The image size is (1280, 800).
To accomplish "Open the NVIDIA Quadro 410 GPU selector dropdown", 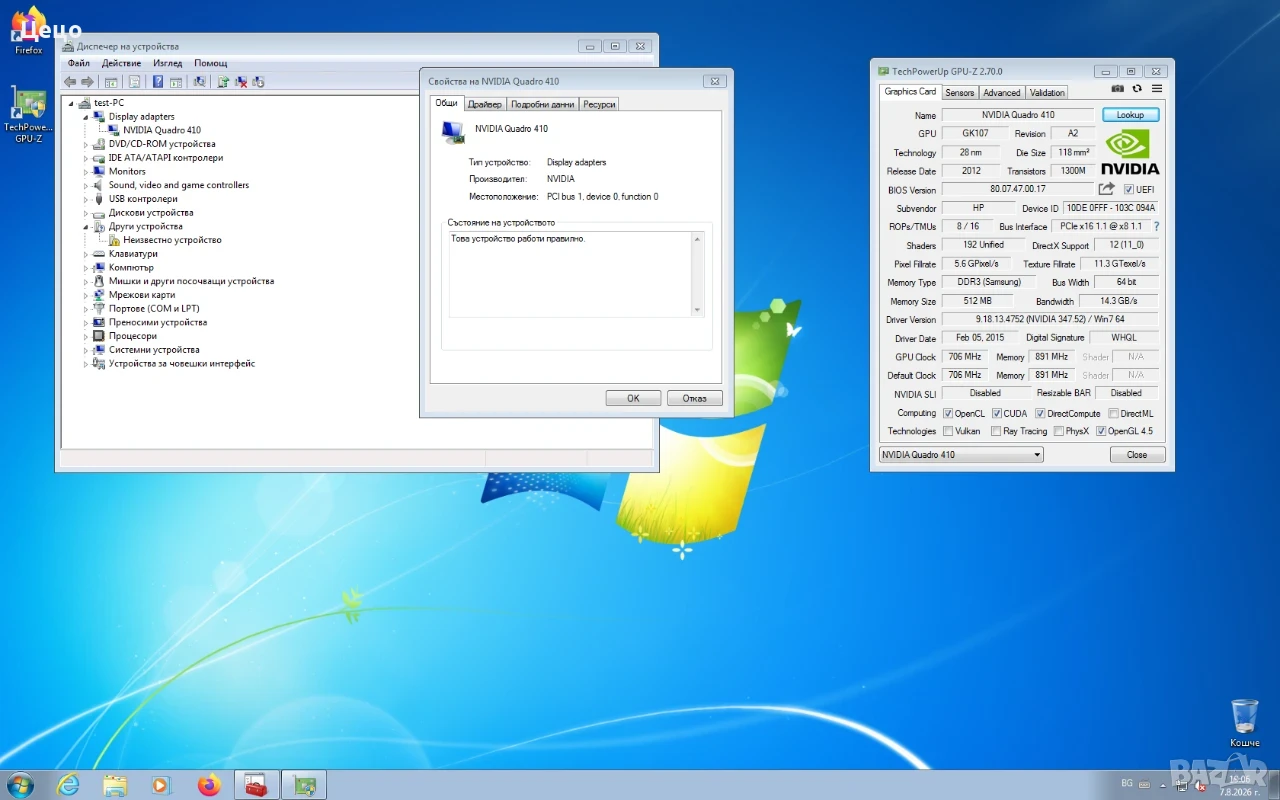I will 961,455.
